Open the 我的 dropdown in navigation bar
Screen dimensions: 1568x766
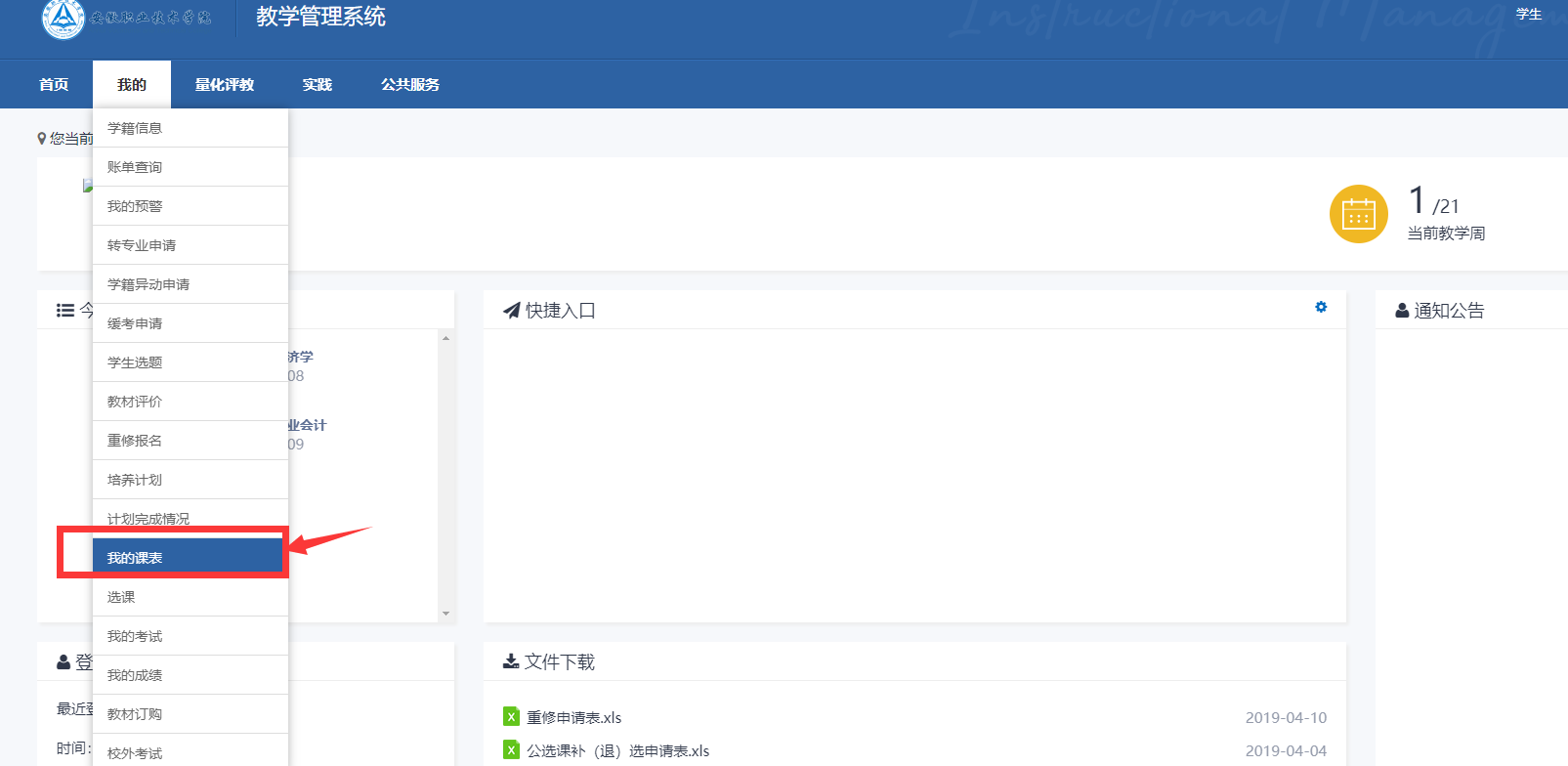click(x=132, y=85)
